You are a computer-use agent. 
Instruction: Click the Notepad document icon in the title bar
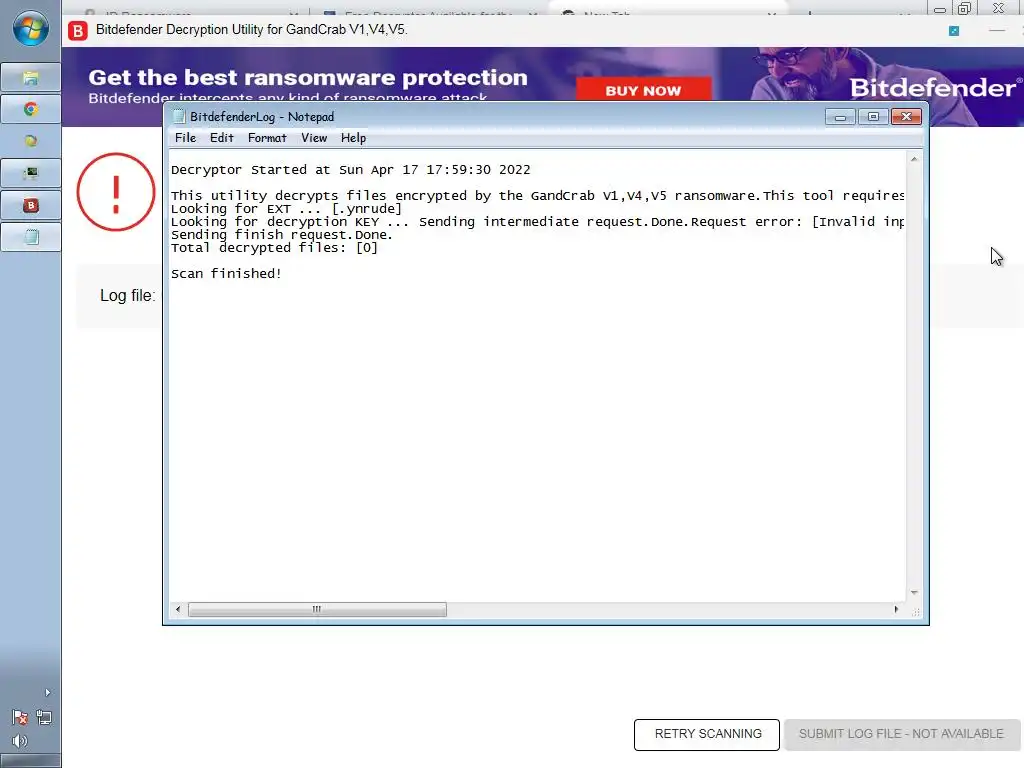178,116
